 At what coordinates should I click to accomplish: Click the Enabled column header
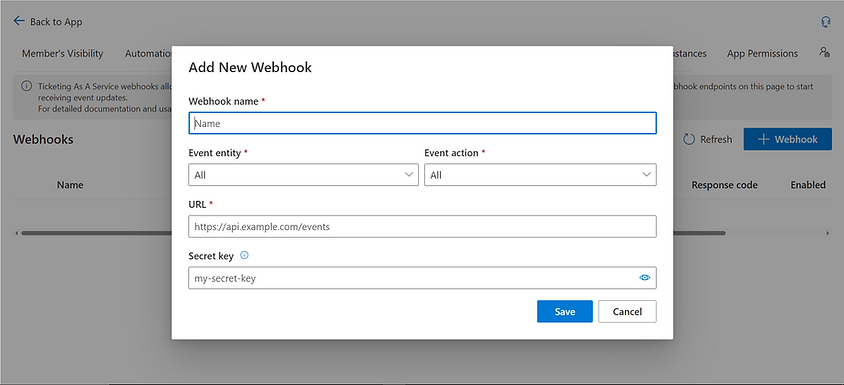pyautogui.click(x=808, y=185)
